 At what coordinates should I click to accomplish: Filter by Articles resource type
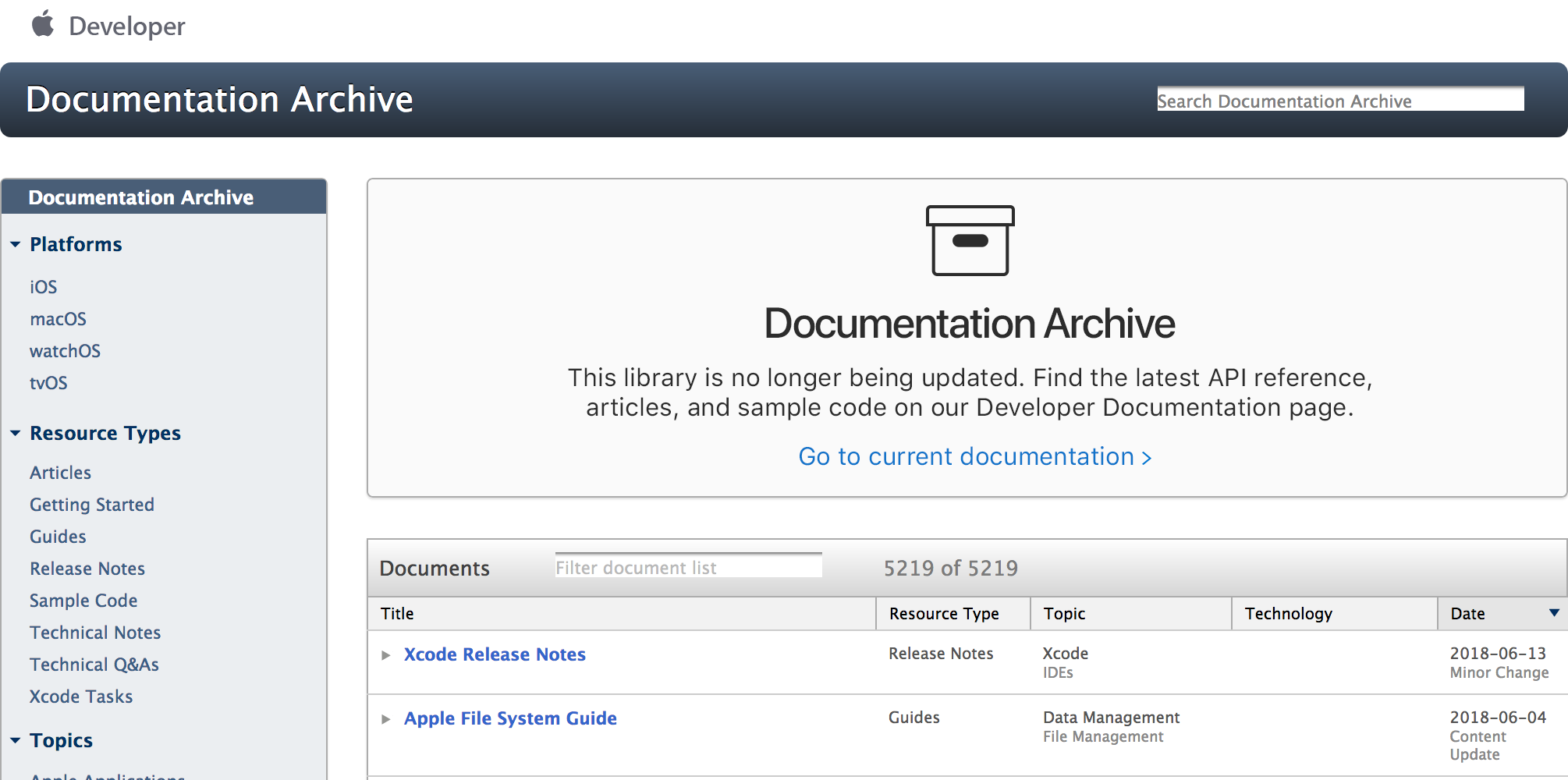click(x=60, y=473)
